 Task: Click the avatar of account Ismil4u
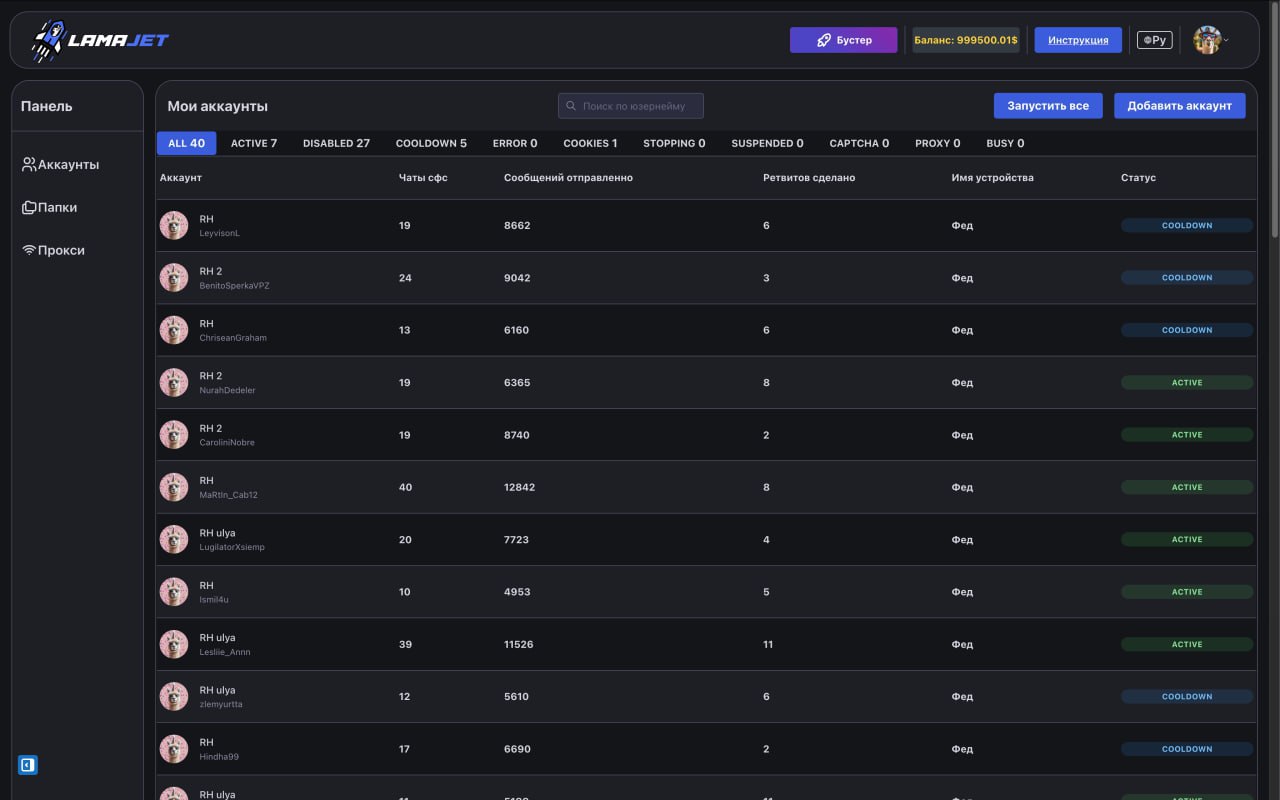click(x=174, y=592)
